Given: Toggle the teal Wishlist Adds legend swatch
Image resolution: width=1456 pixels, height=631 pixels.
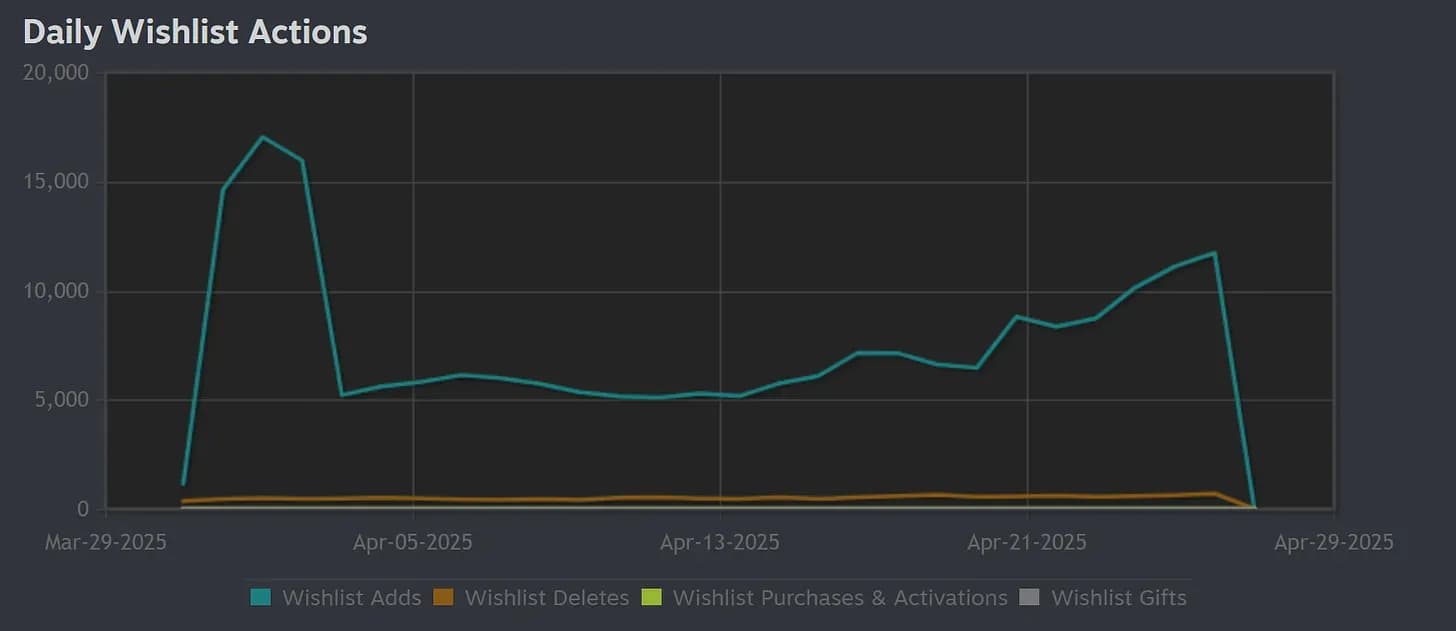Looking at the screenshot, I should point(259,597).
